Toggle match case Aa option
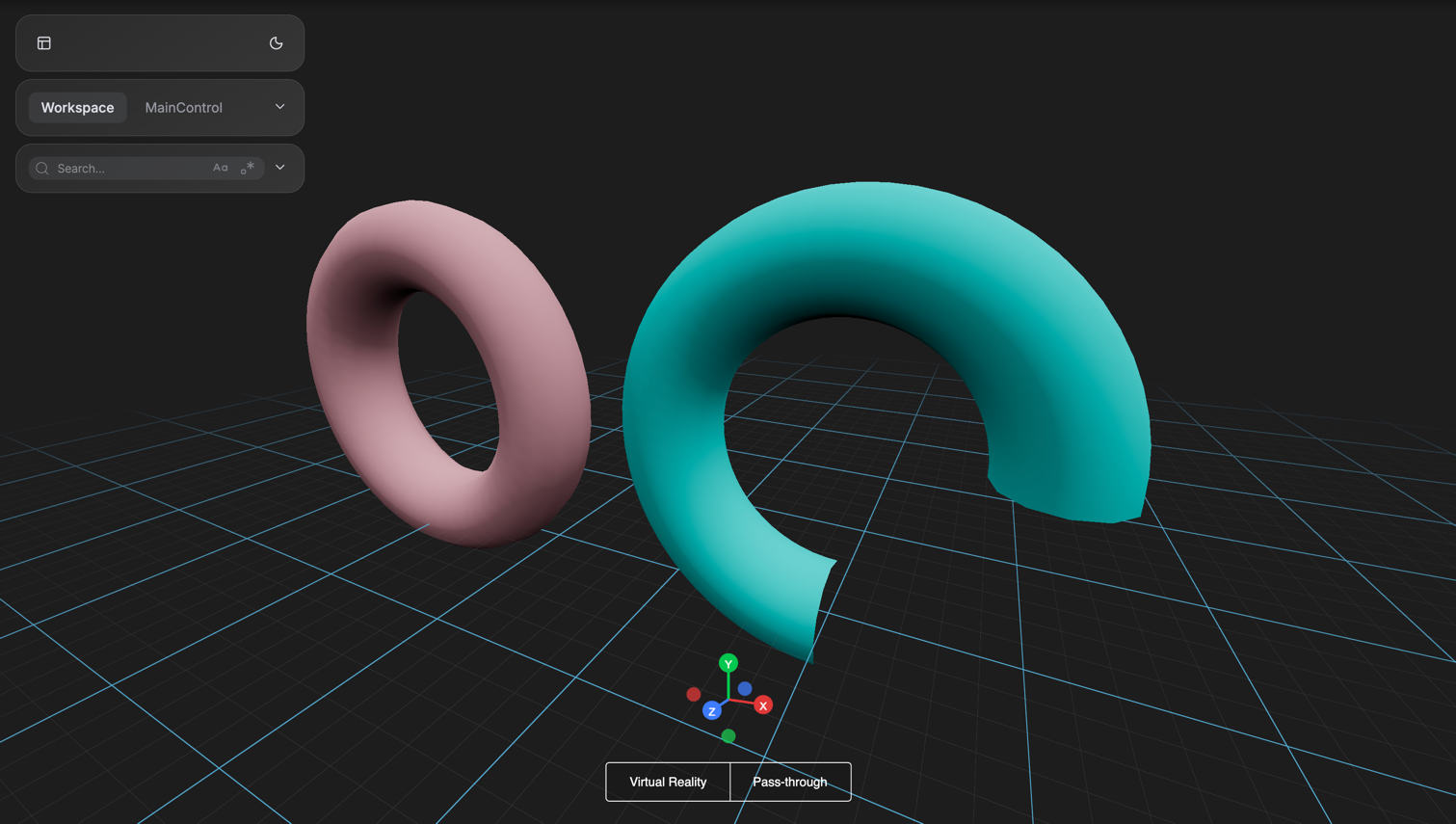 (221, 168)
